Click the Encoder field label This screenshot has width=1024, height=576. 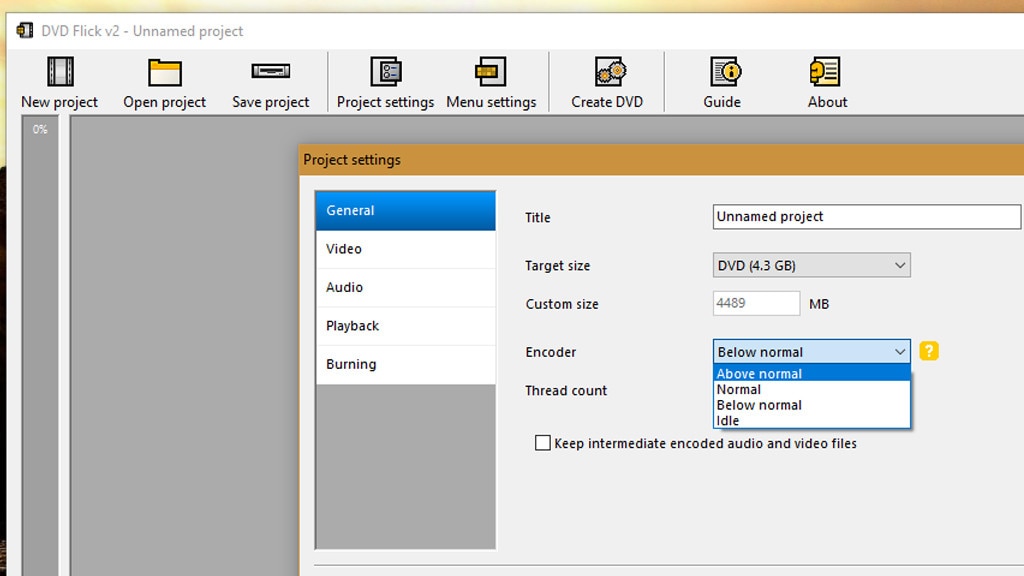551,352
